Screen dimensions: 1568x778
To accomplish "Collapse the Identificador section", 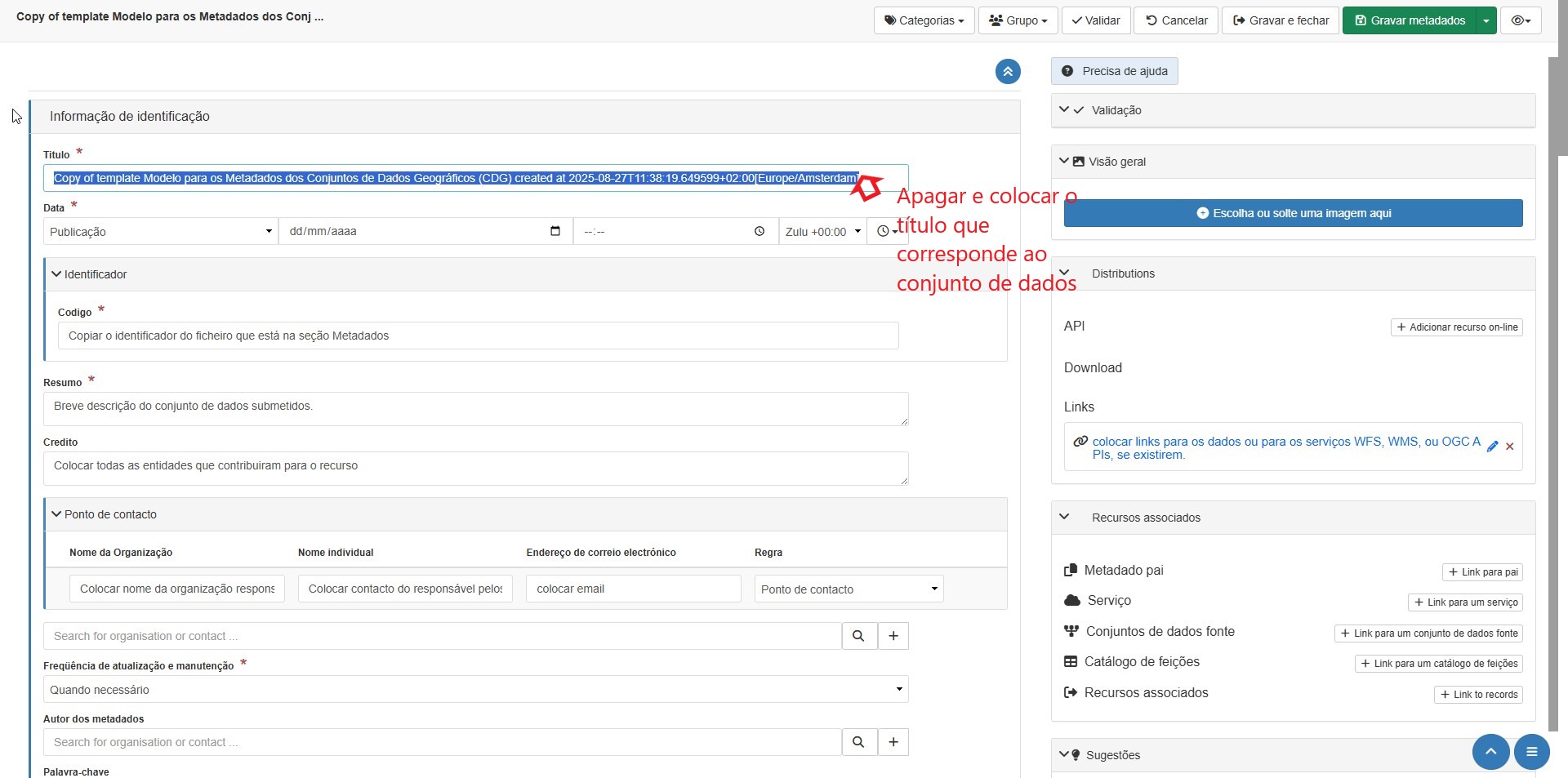I will pyautogui.click(x=56, y=274).
